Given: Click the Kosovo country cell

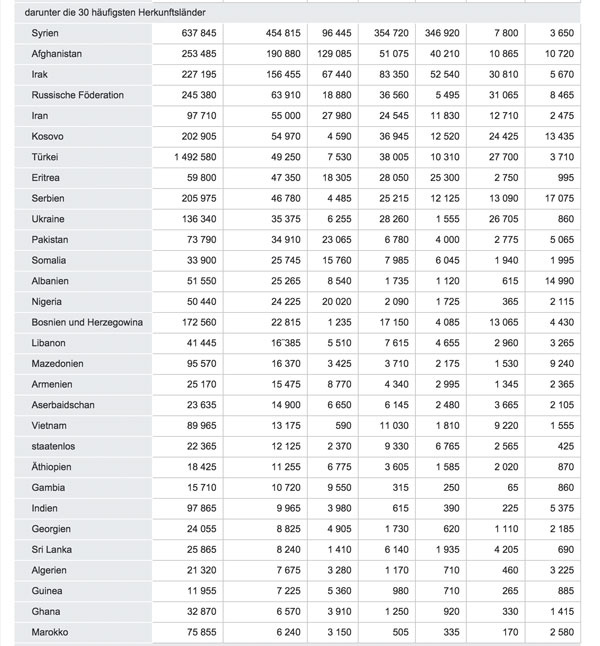Looking at the screenshot, I should [x=48, y=136].
